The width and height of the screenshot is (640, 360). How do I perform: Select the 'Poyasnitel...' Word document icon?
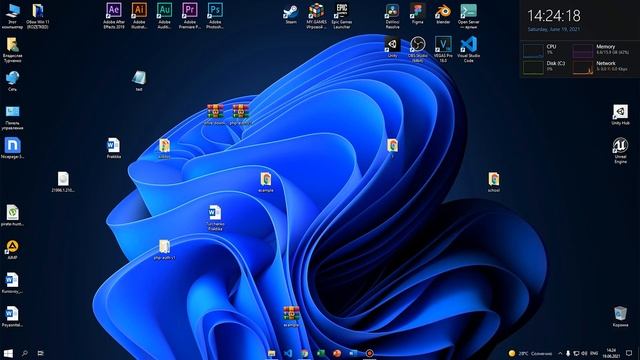(x=12, y=317)
